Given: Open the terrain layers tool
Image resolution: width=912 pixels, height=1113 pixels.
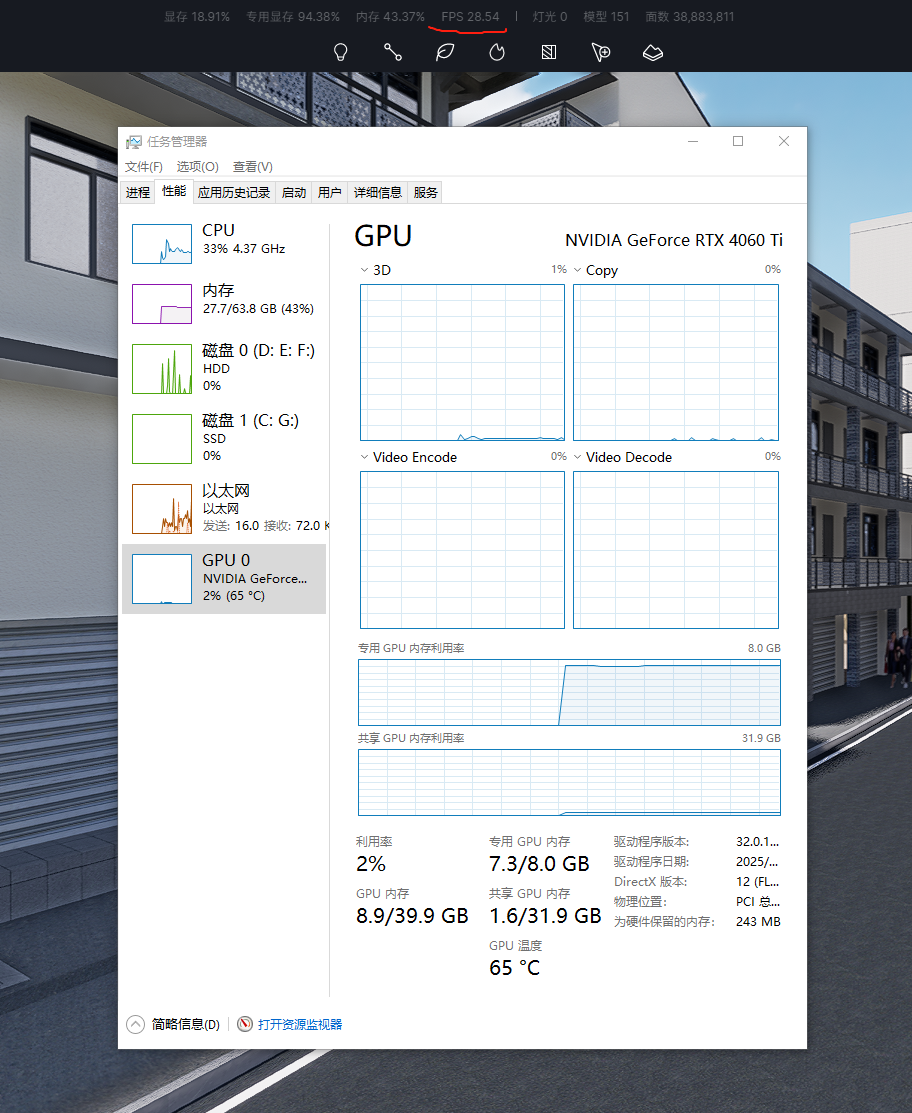Looking at the screenshot, I should point(652,52).
